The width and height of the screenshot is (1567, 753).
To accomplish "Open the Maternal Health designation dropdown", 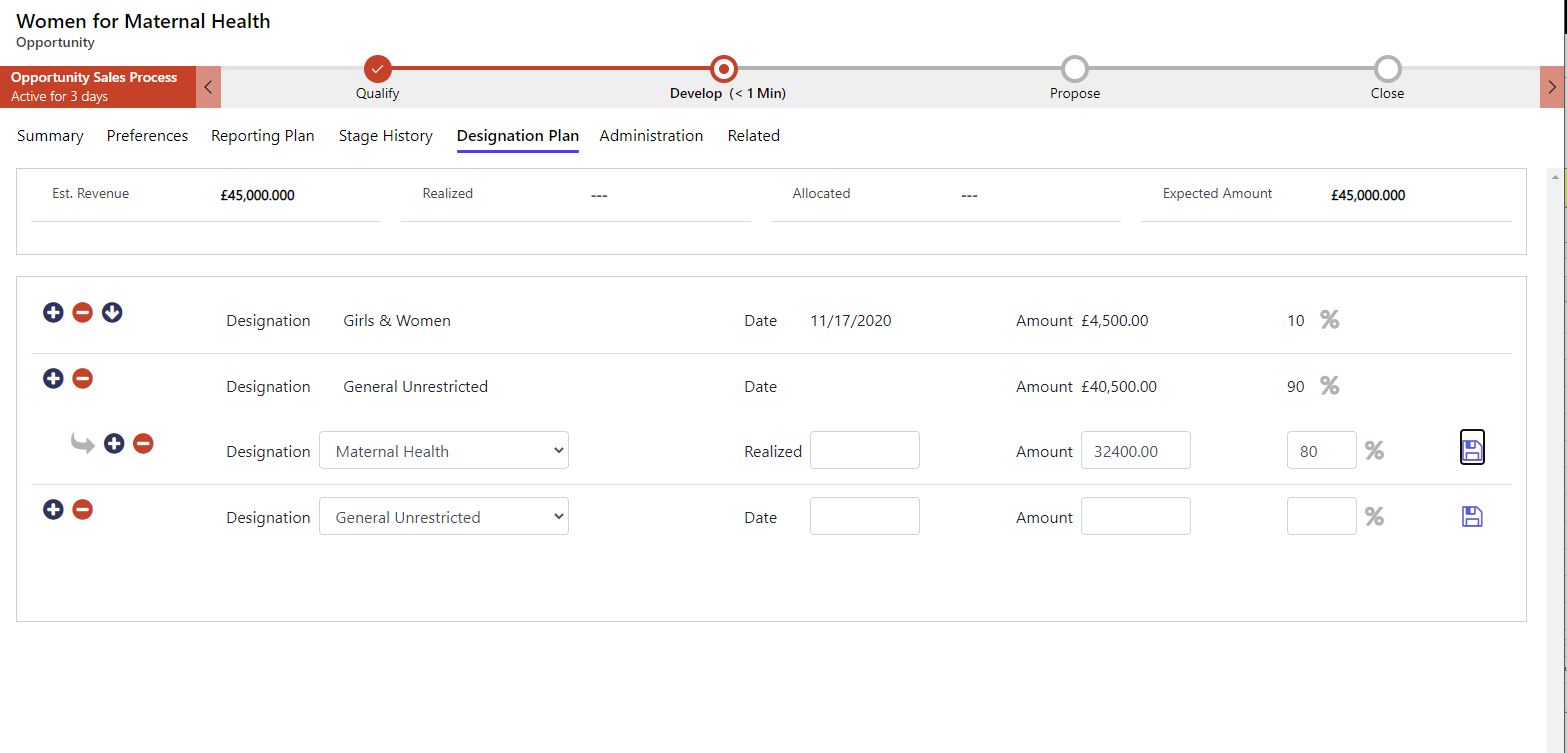I will (x=444, y=450).
